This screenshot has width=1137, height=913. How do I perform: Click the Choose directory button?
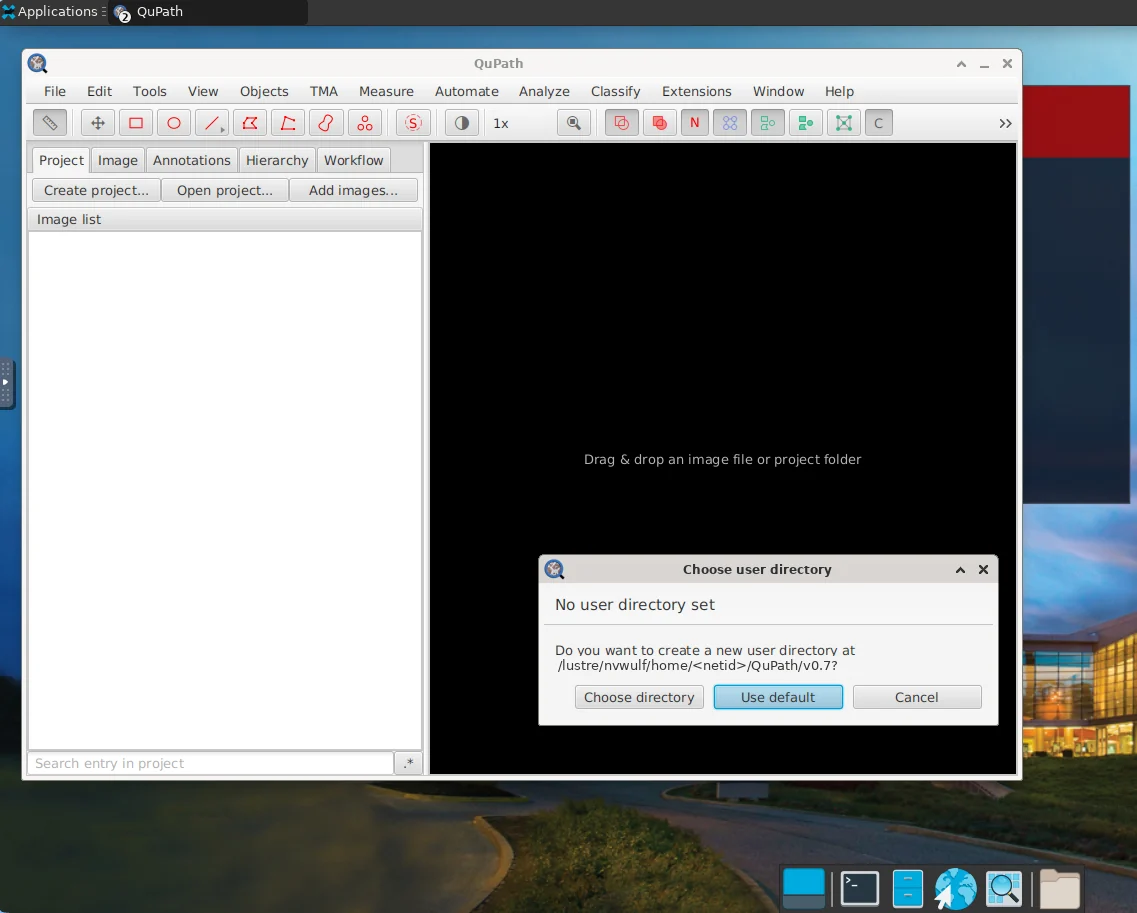tap(639, 697)
